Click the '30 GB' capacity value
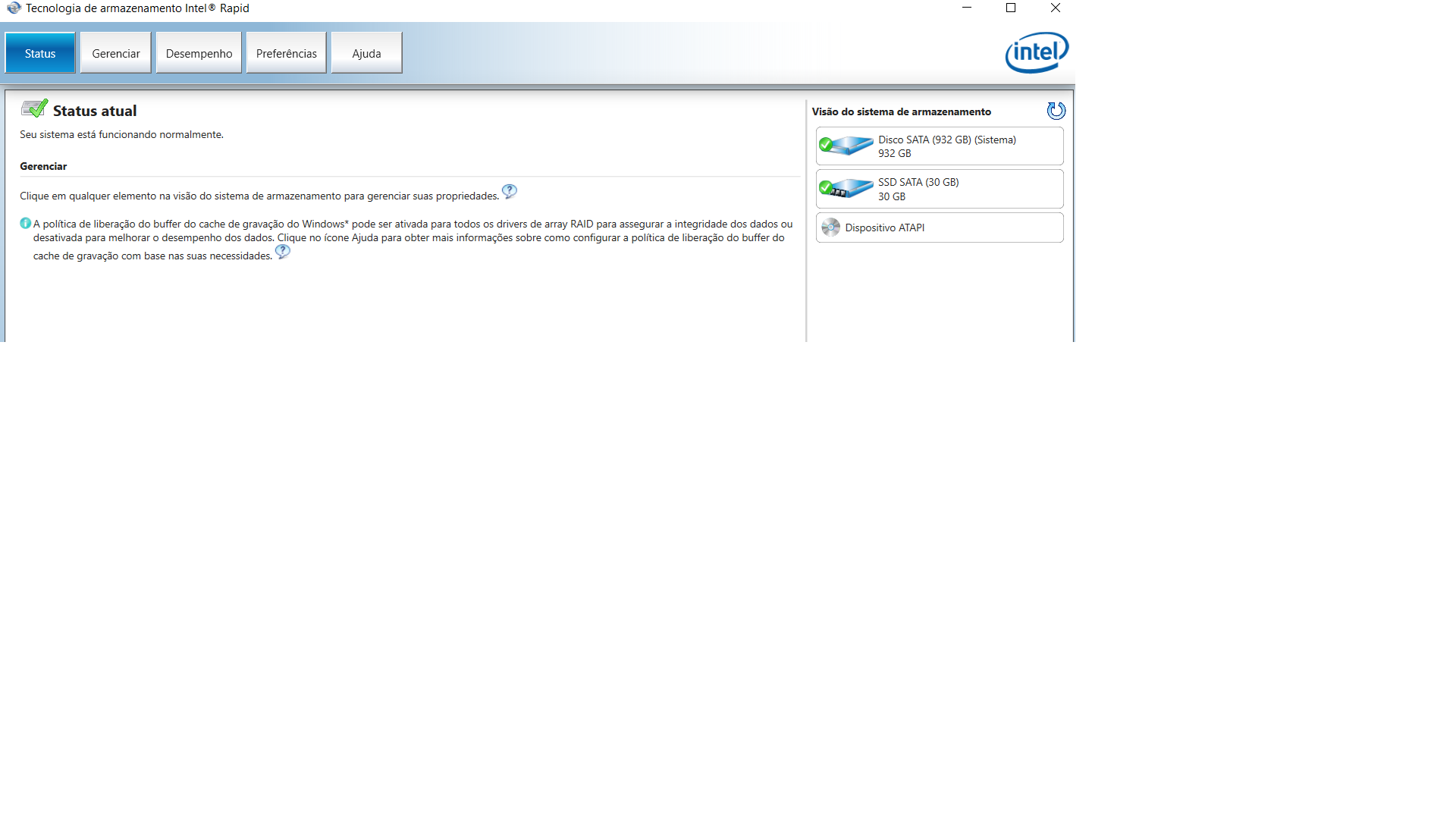This screenshot has width=1456, height=819. [892, 196]
